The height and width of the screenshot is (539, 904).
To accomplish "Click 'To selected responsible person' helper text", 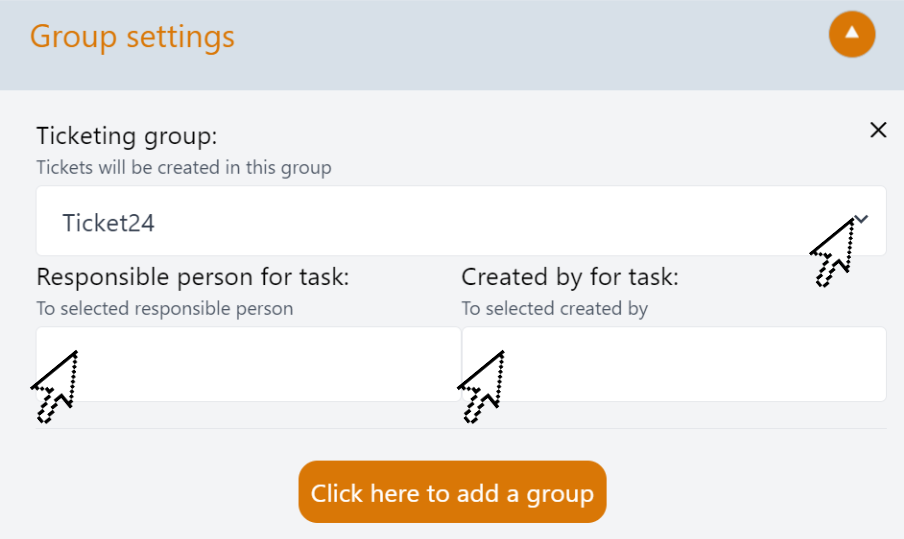I will point(165,308).
